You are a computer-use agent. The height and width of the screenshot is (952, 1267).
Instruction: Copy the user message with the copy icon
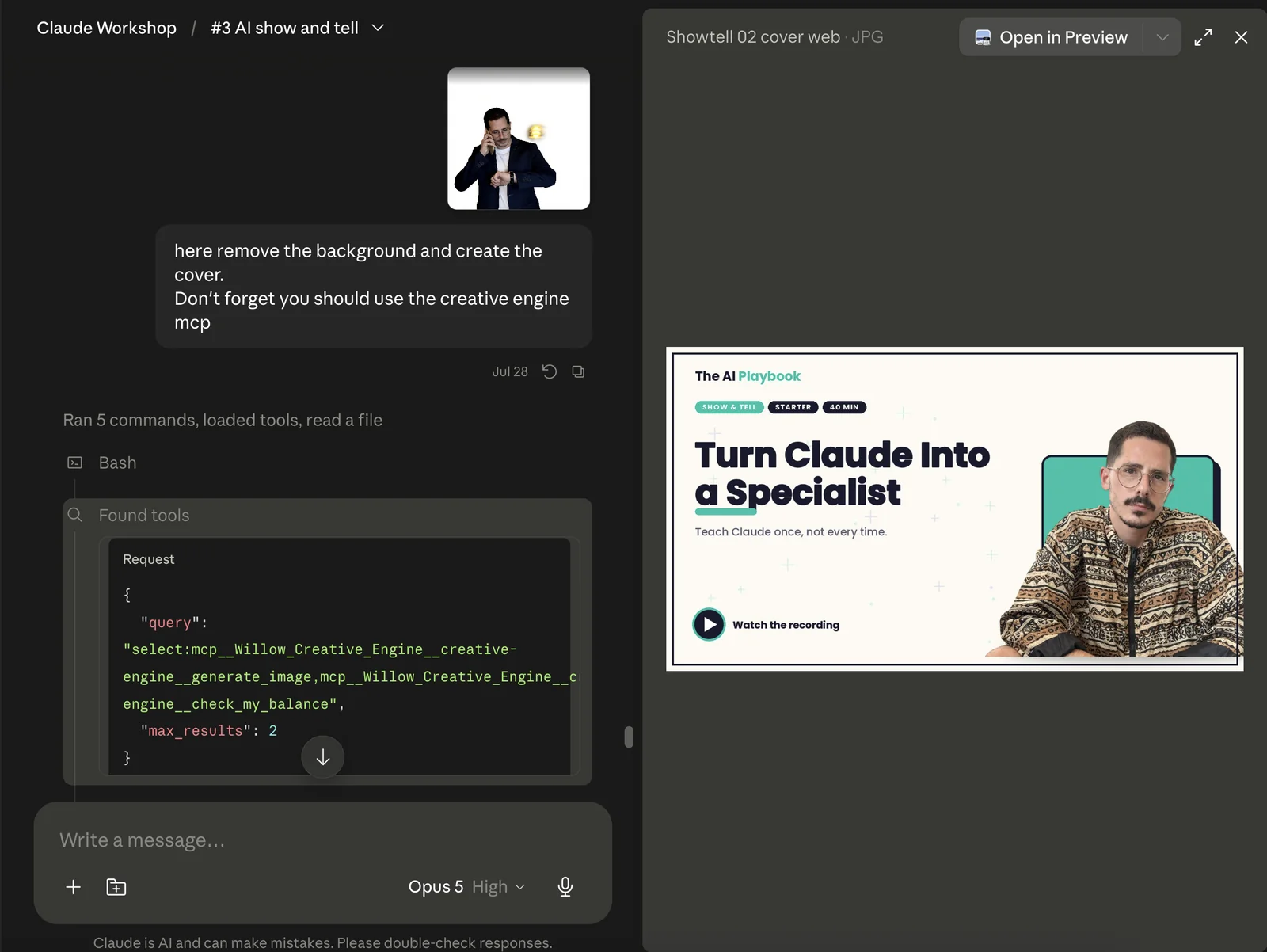(578, 371)
